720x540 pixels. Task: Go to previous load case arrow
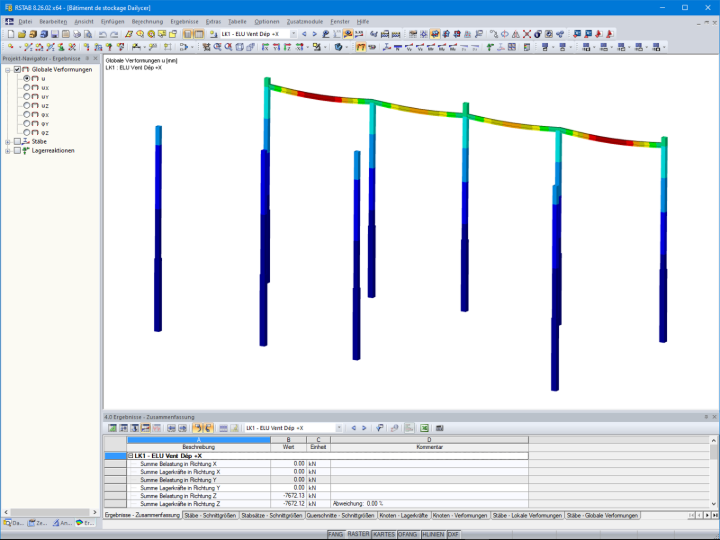coord(304,34)
